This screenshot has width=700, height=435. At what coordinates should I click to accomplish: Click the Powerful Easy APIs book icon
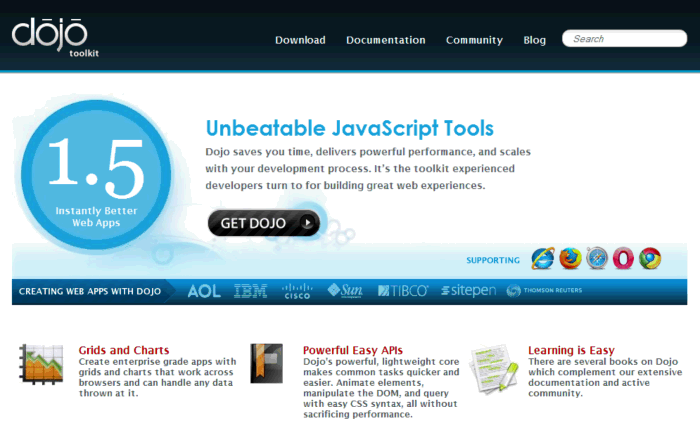[267, 363]
